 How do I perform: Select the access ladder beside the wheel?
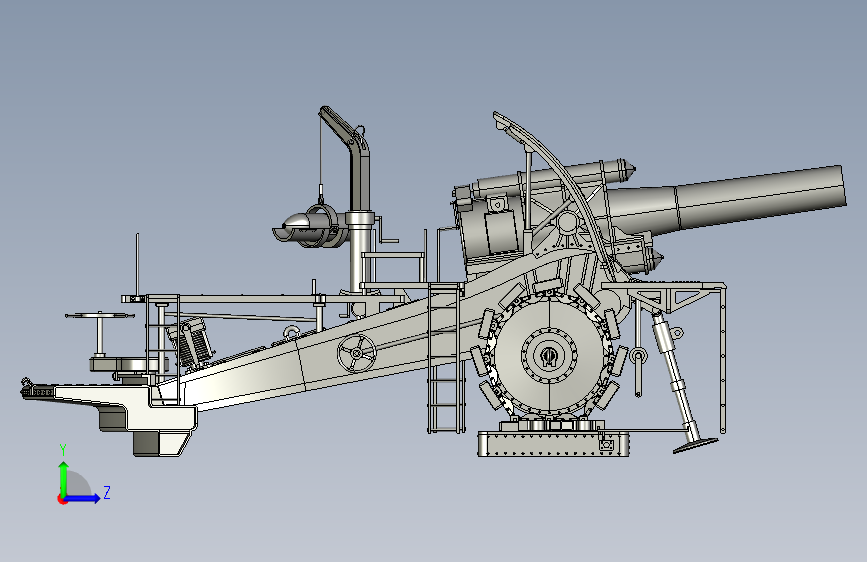pyautogui.click(x=445, y=358)
